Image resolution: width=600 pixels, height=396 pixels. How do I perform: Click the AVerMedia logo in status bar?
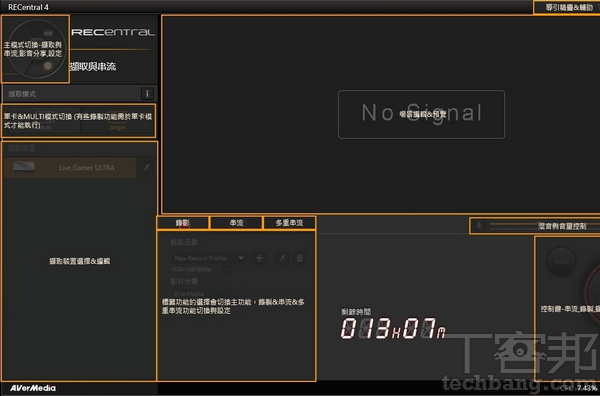point(33,388)
